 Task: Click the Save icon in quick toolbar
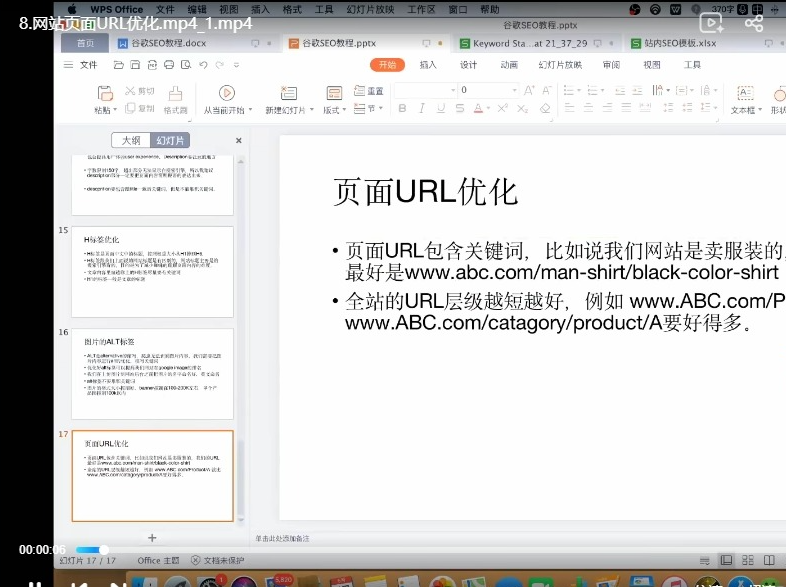point(135,65)
